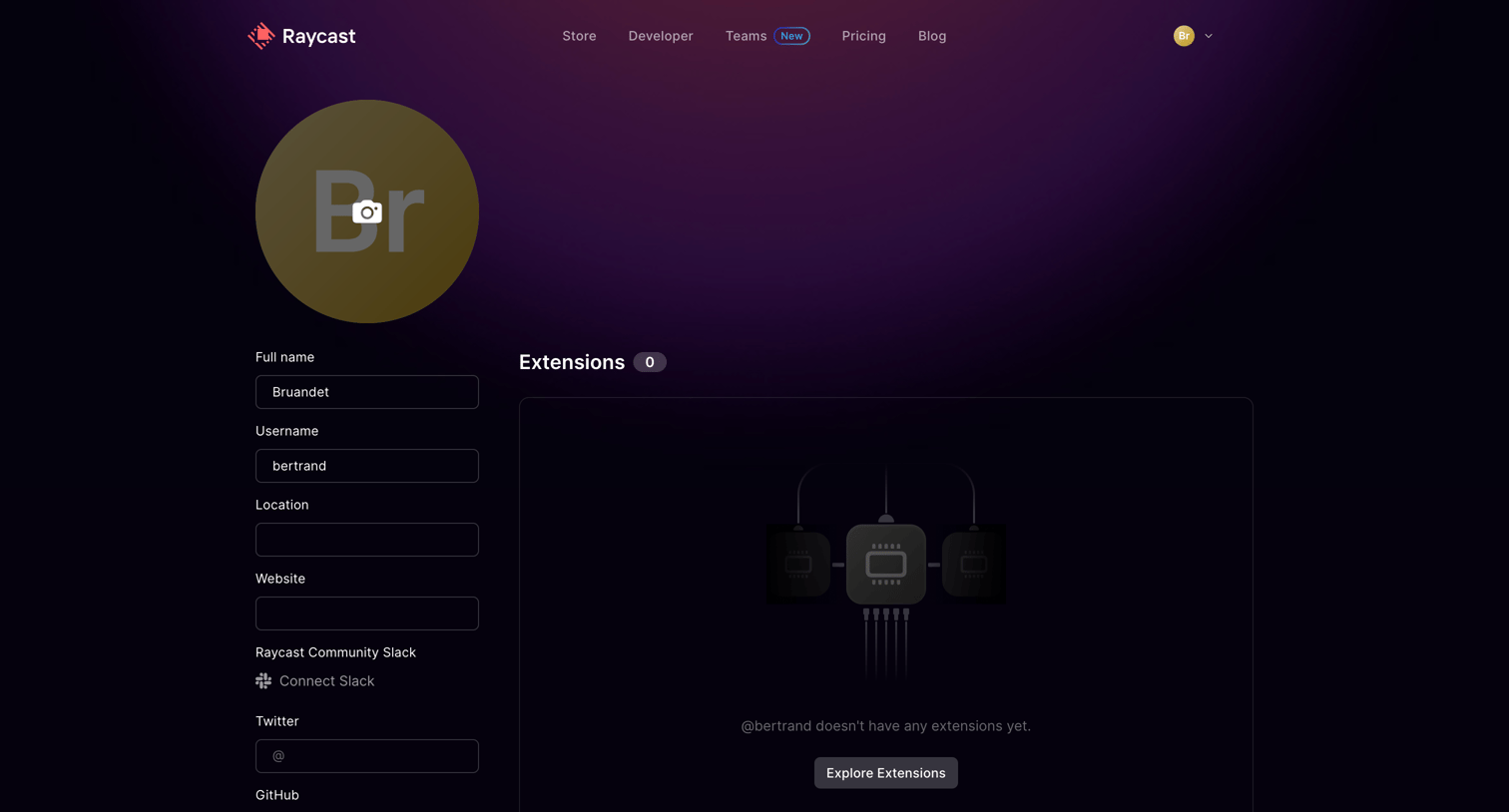This screenshot has width=1509, height=812.
Task: Click the Raycast Community Slack label
Action: (335, 652)
